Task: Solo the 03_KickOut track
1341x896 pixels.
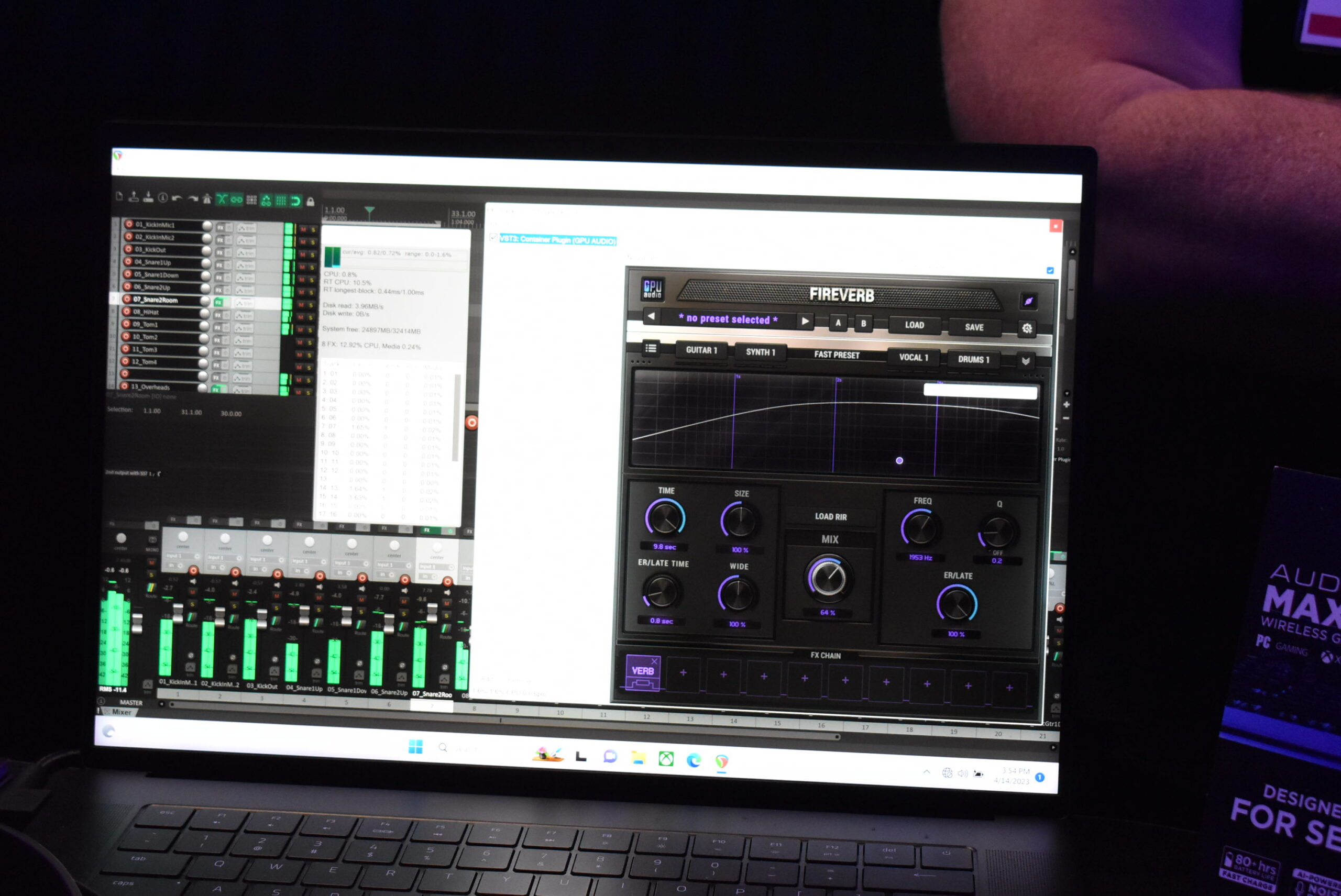Action: pyautogui.click(x=312, y=255)
